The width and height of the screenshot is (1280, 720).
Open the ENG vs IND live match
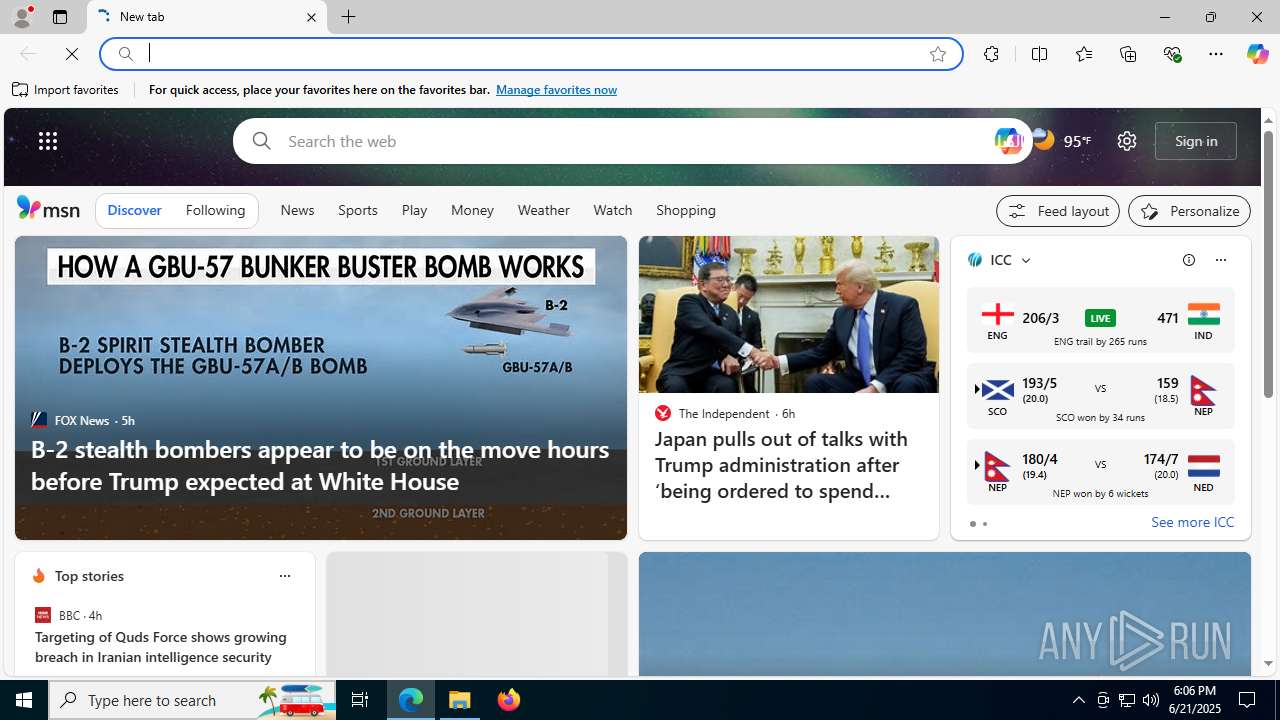[x=1100, y=320]
